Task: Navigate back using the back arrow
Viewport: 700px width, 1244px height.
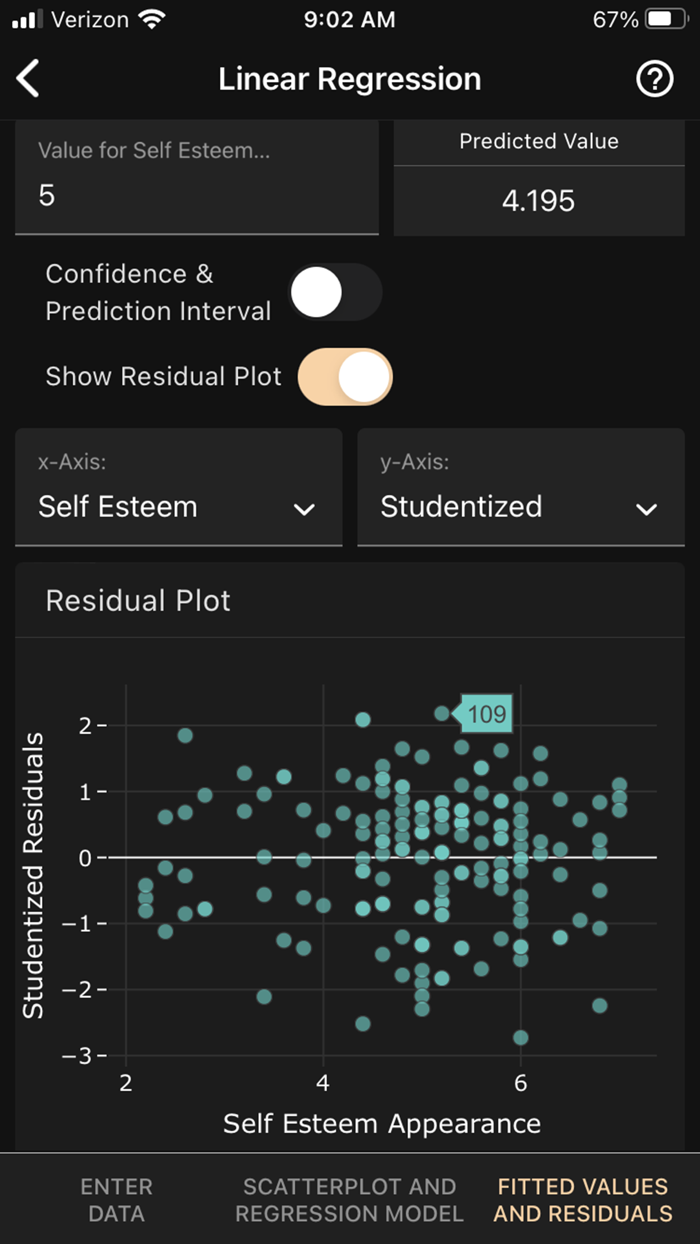Action: click(28, 78)
